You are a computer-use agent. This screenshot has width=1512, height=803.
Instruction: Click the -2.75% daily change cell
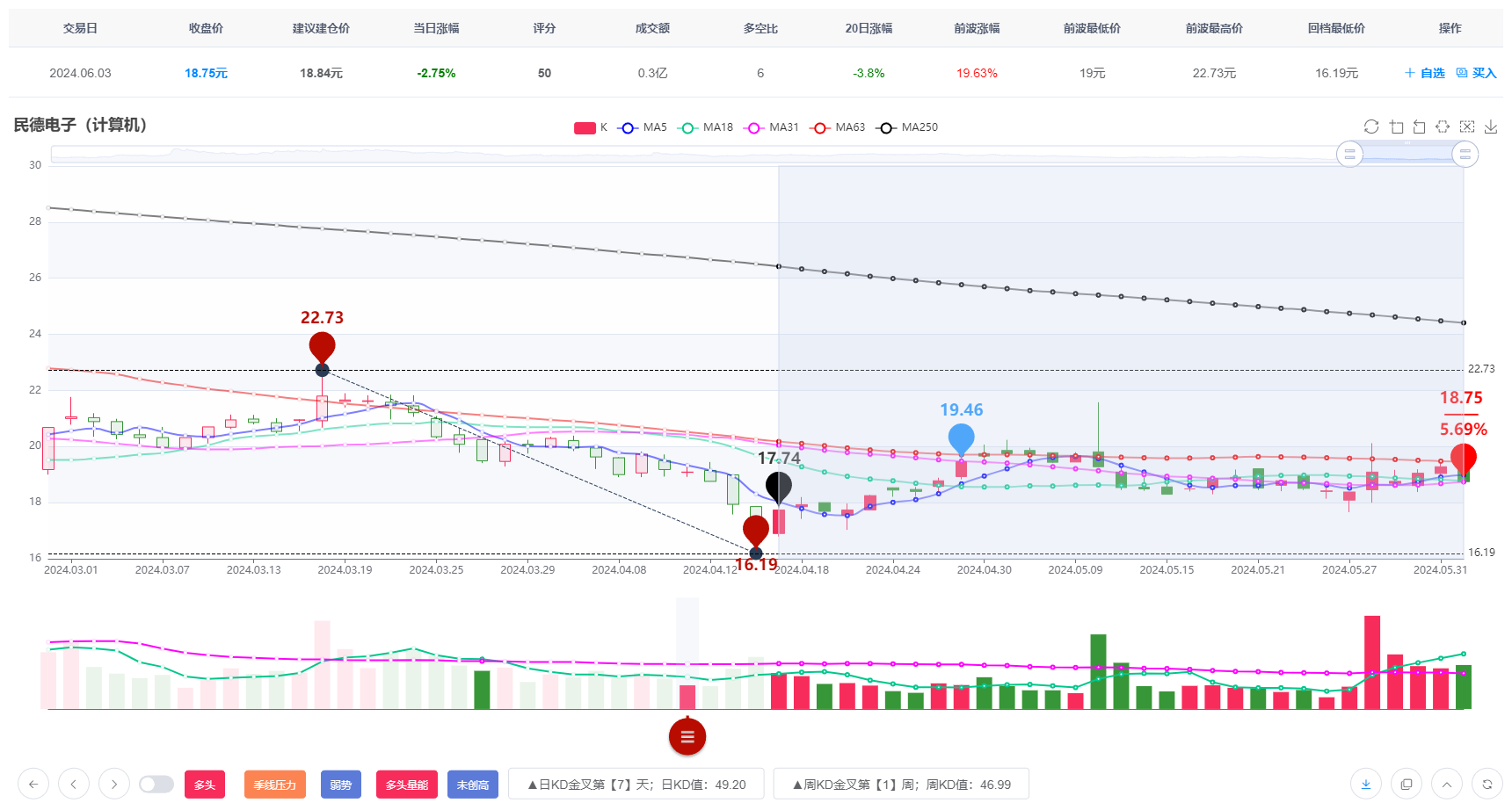pos(436,73)
